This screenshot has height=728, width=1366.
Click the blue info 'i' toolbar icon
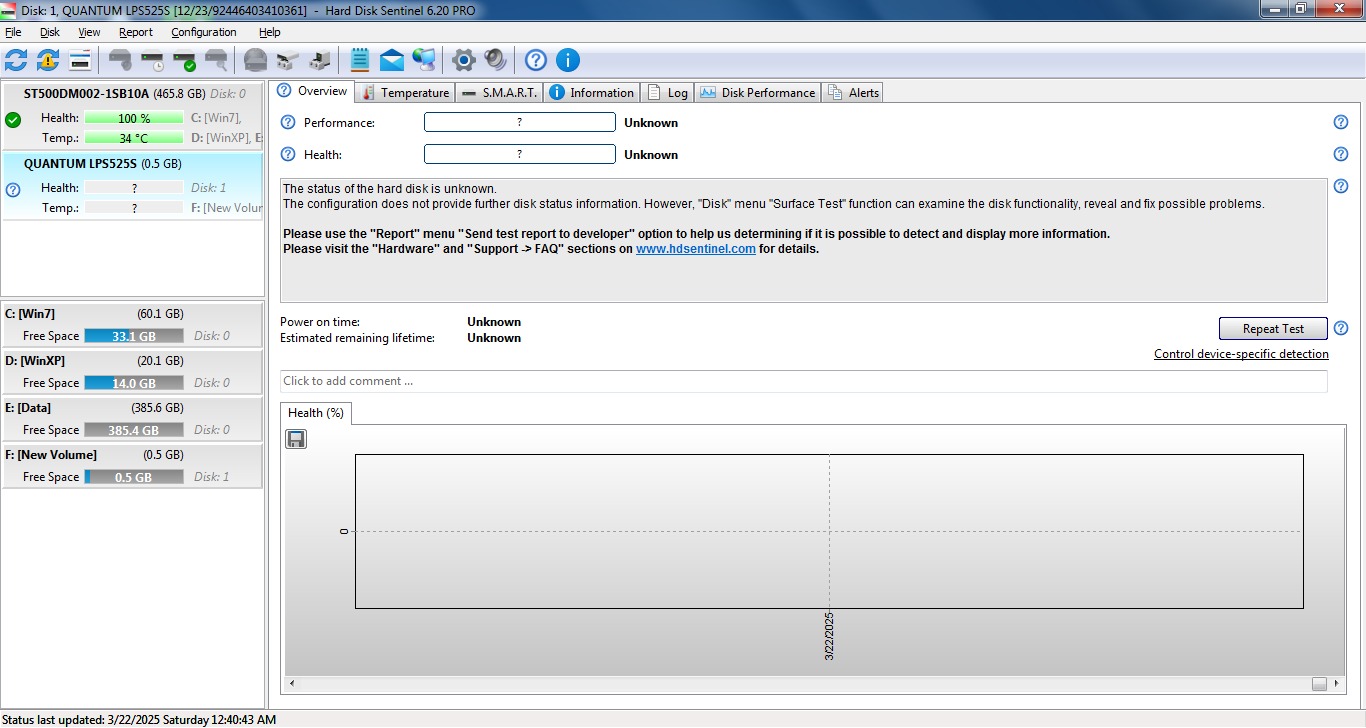[568, 60]
